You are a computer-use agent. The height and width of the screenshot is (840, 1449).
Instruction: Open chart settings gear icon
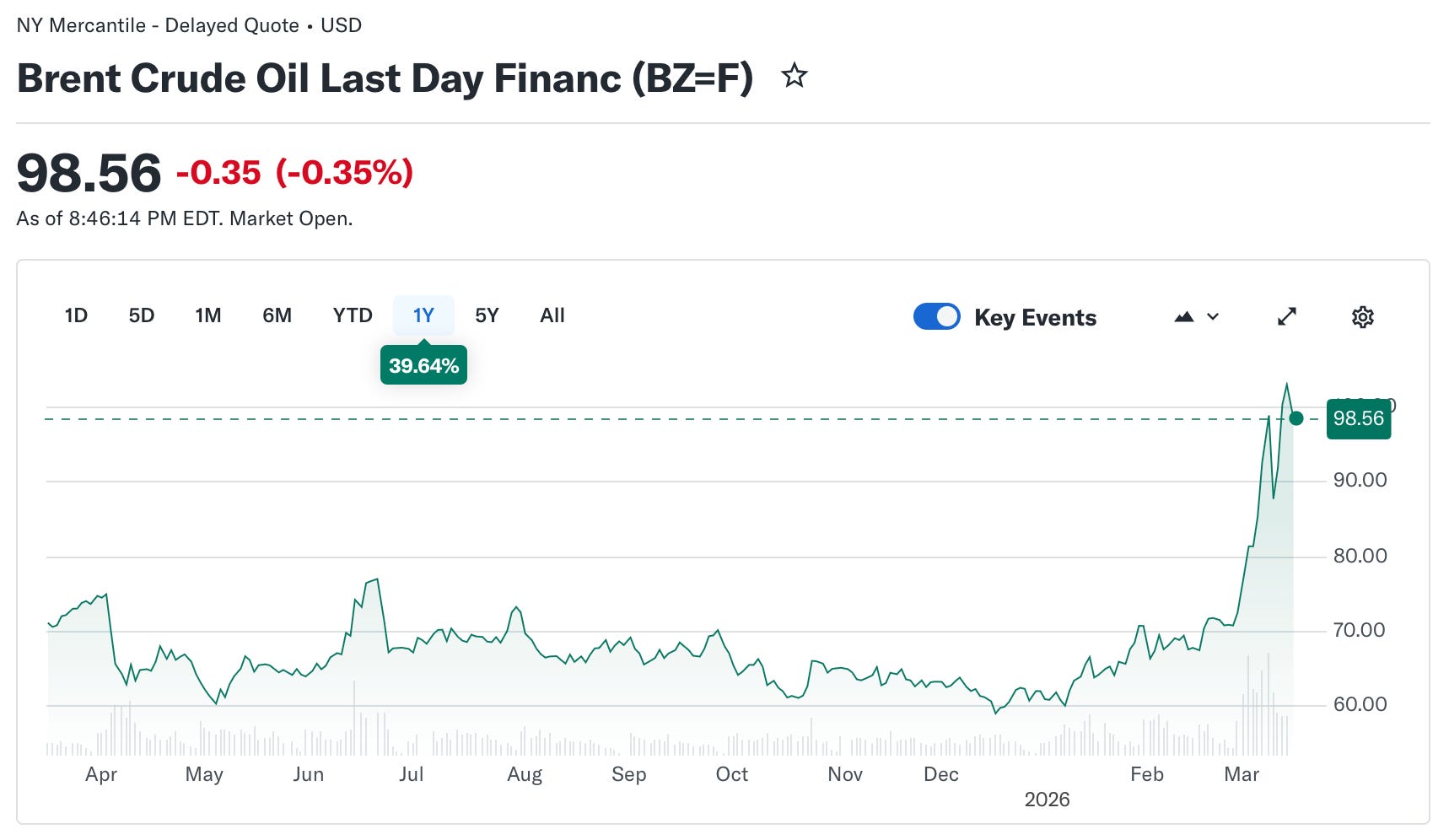(x=1362, y=317)
